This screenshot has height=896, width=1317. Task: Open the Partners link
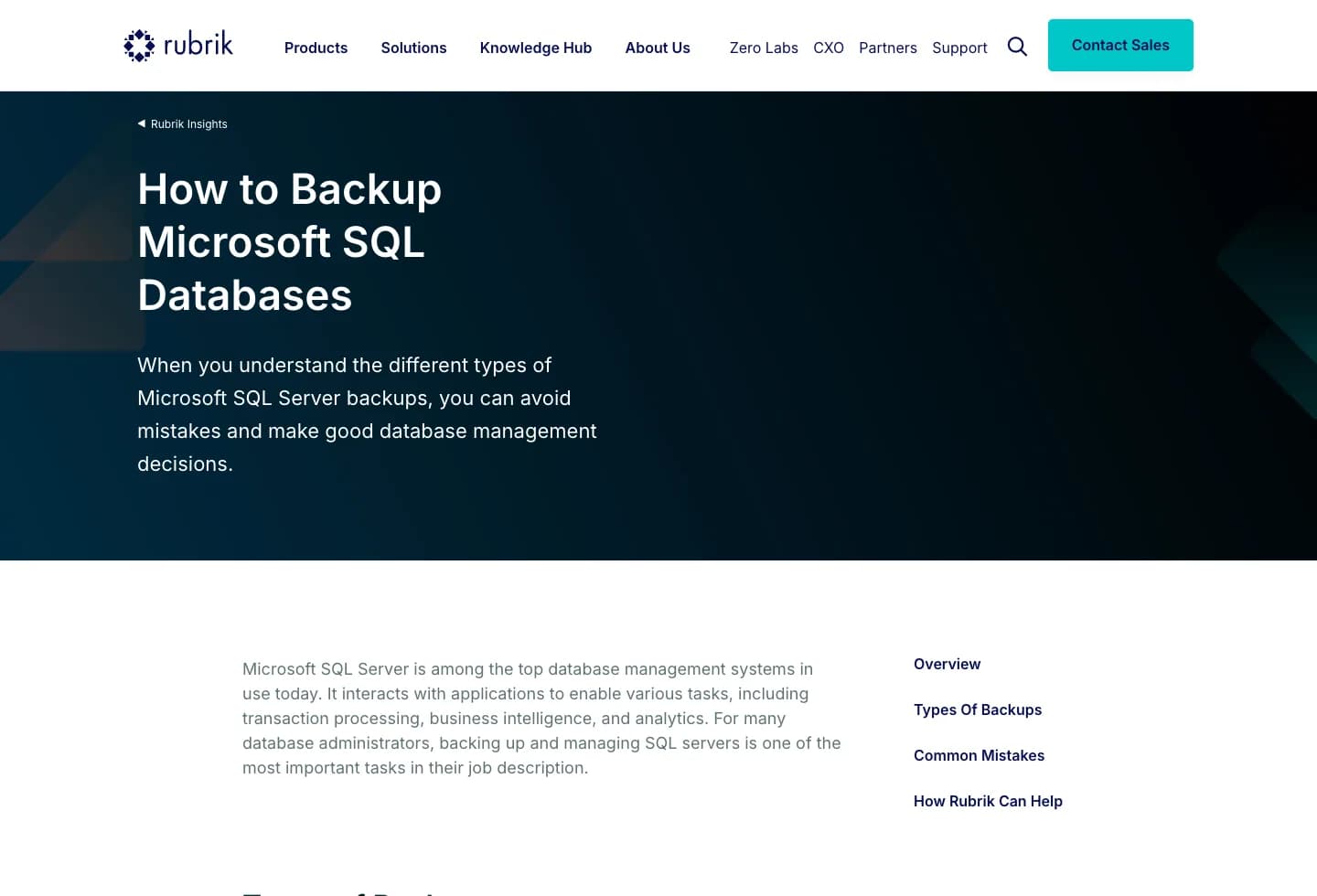[x=888, y=48]
